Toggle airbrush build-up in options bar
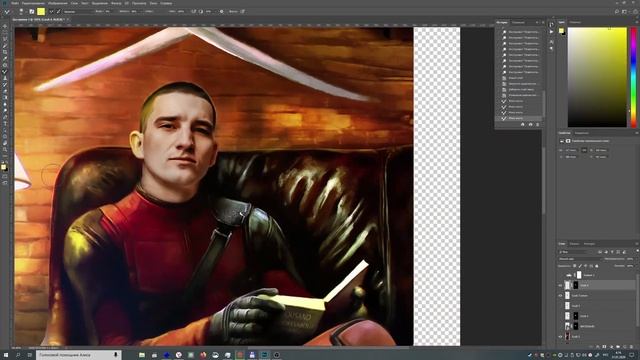The width and height of the screenshot is (640, 360). pos(193,11)
